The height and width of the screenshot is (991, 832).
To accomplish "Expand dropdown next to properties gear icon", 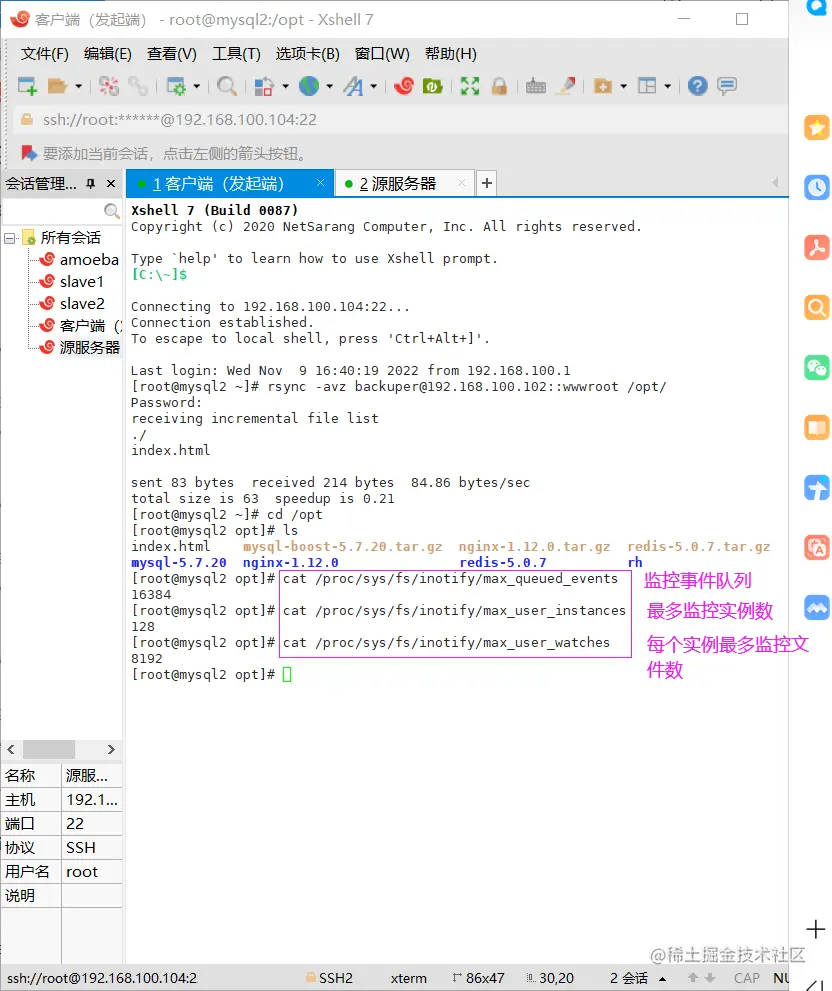I will click(x=197, y=86).
